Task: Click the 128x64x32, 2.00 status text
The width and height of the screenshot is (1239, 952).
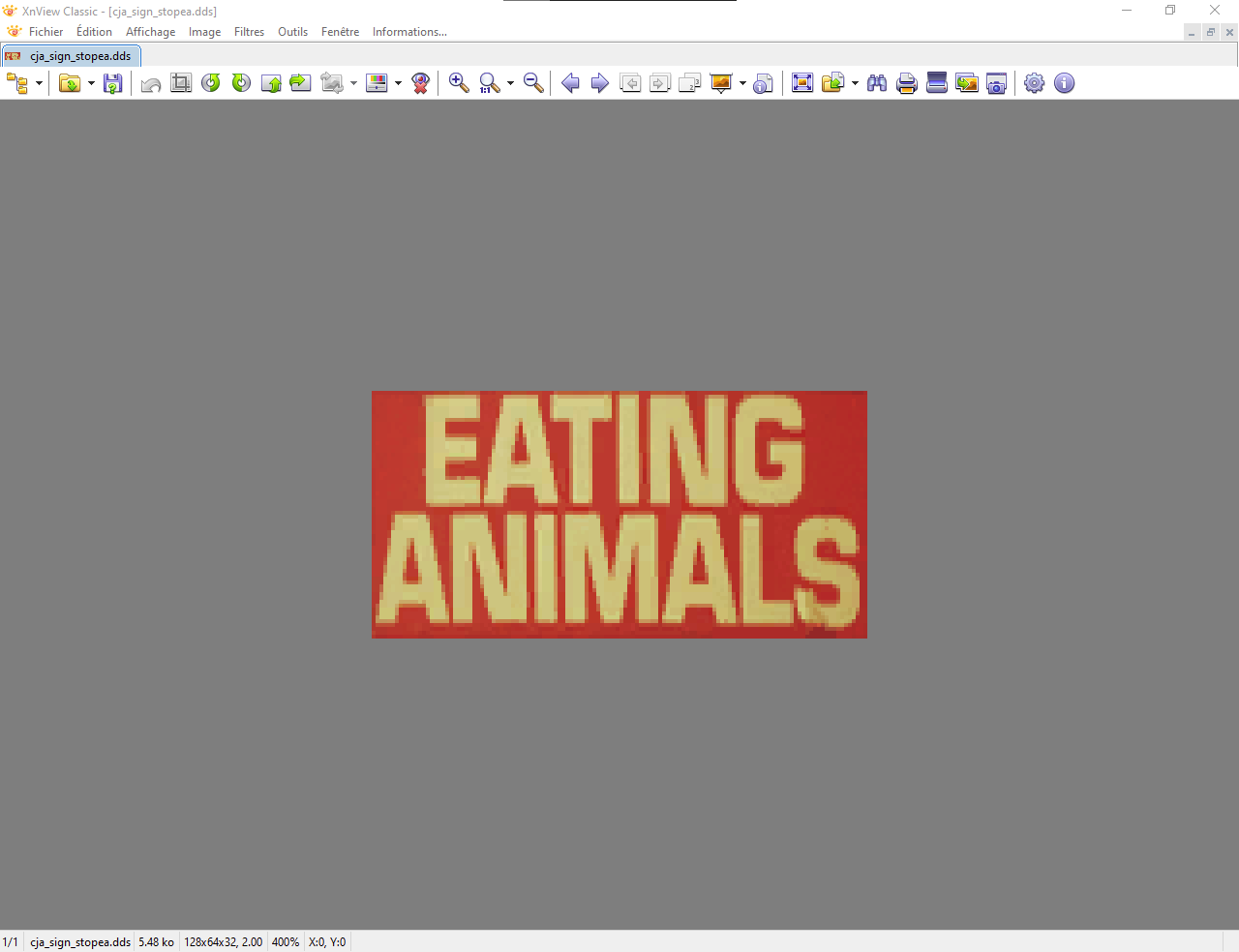Action: tap(224, 942)
